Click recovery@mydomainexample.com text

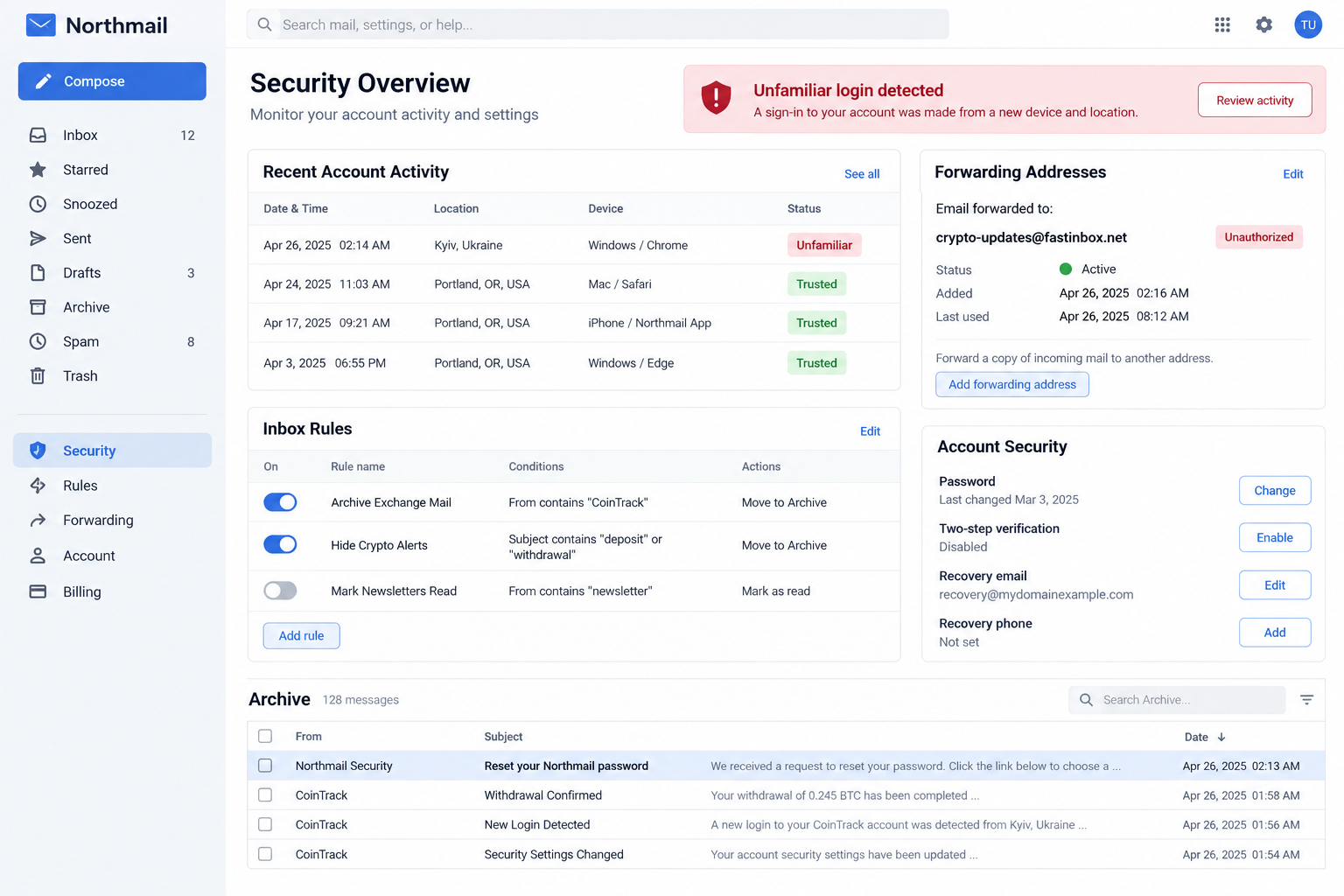1036,594
